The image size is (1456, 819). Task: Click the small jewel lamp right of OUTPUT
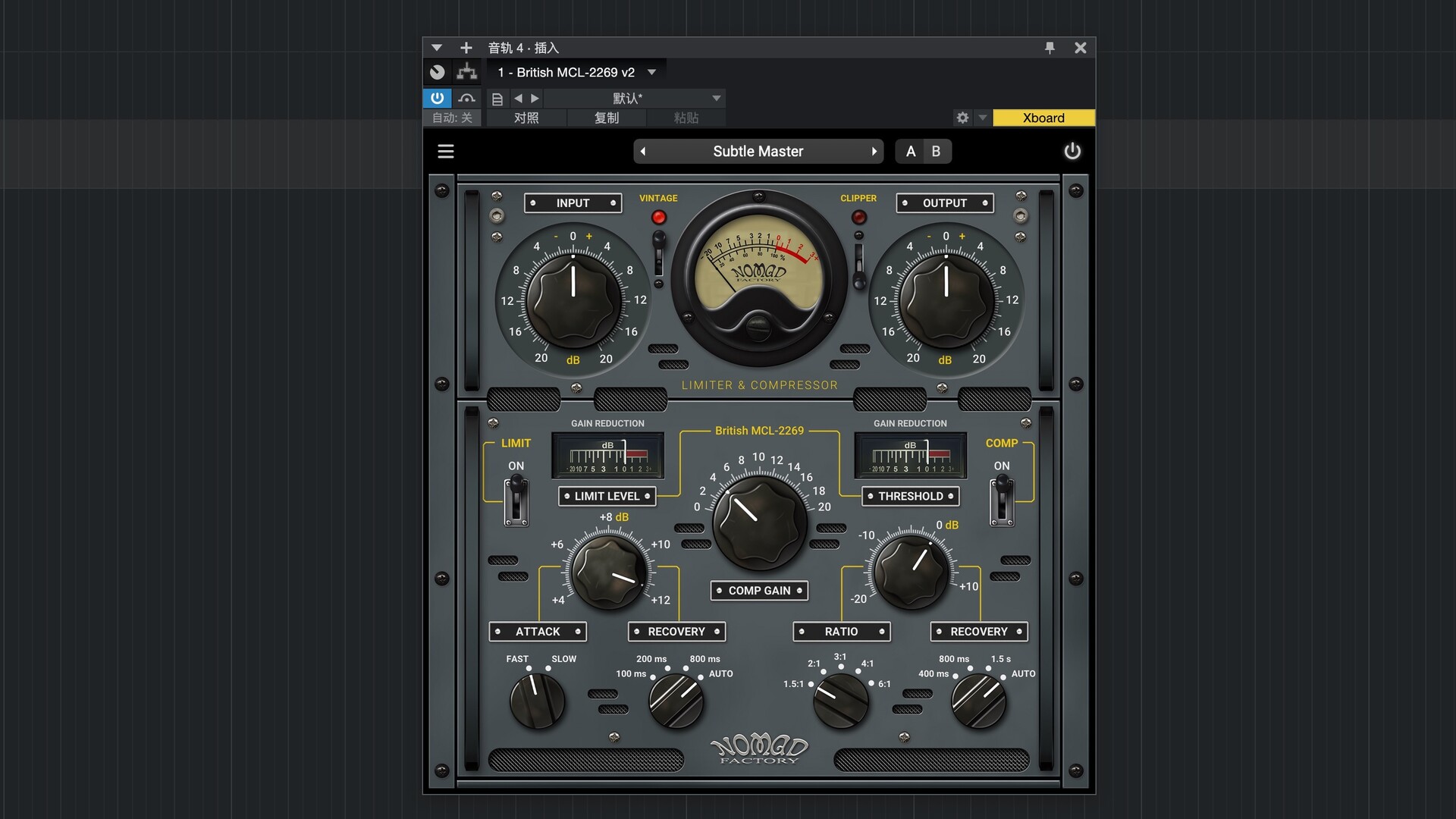click(1021, 216)
